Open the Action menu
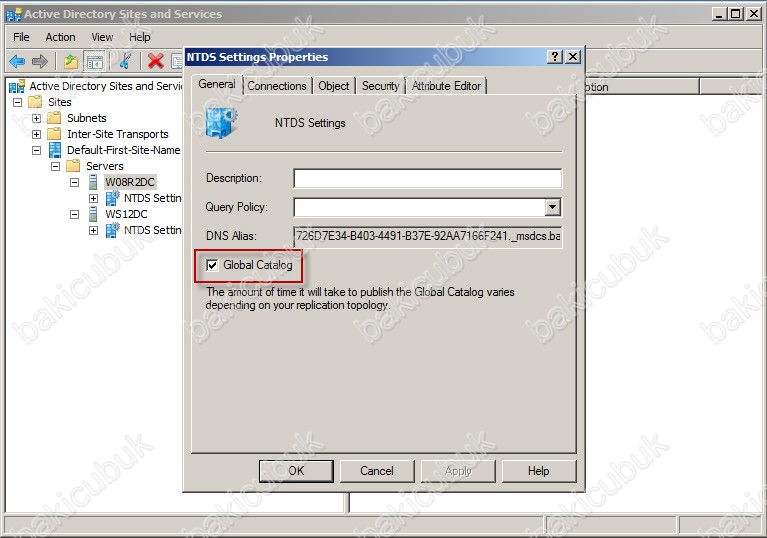767x538 pixels. 60,37
